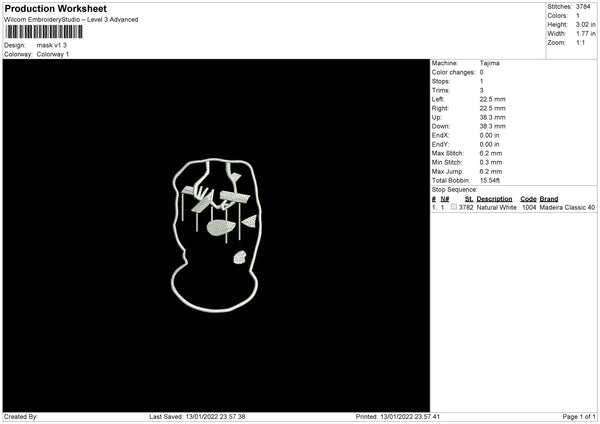Click the Stops value 1
The width and height of the screenshot is (600, 424).
(x=481, y=81)
